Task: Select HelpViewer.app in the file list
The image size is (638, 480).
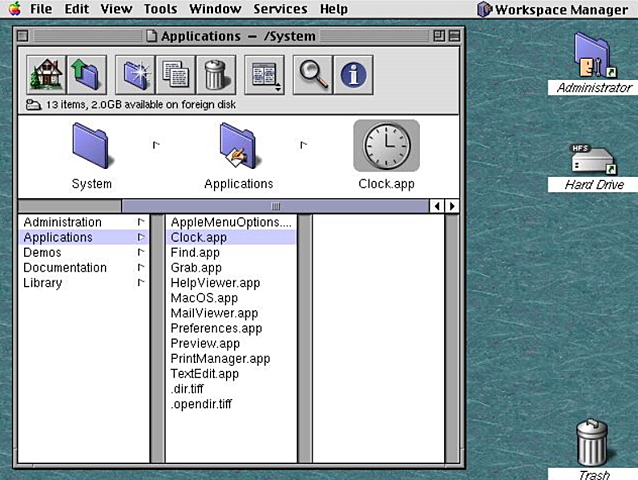Action: pyautogui.click(x=231, y=283)
